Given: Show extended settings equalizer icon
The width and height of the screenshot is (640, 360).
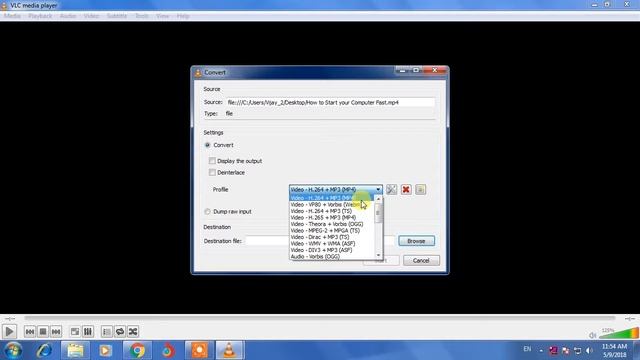Looking at the screenshot, I should click(x=88, y=331).
